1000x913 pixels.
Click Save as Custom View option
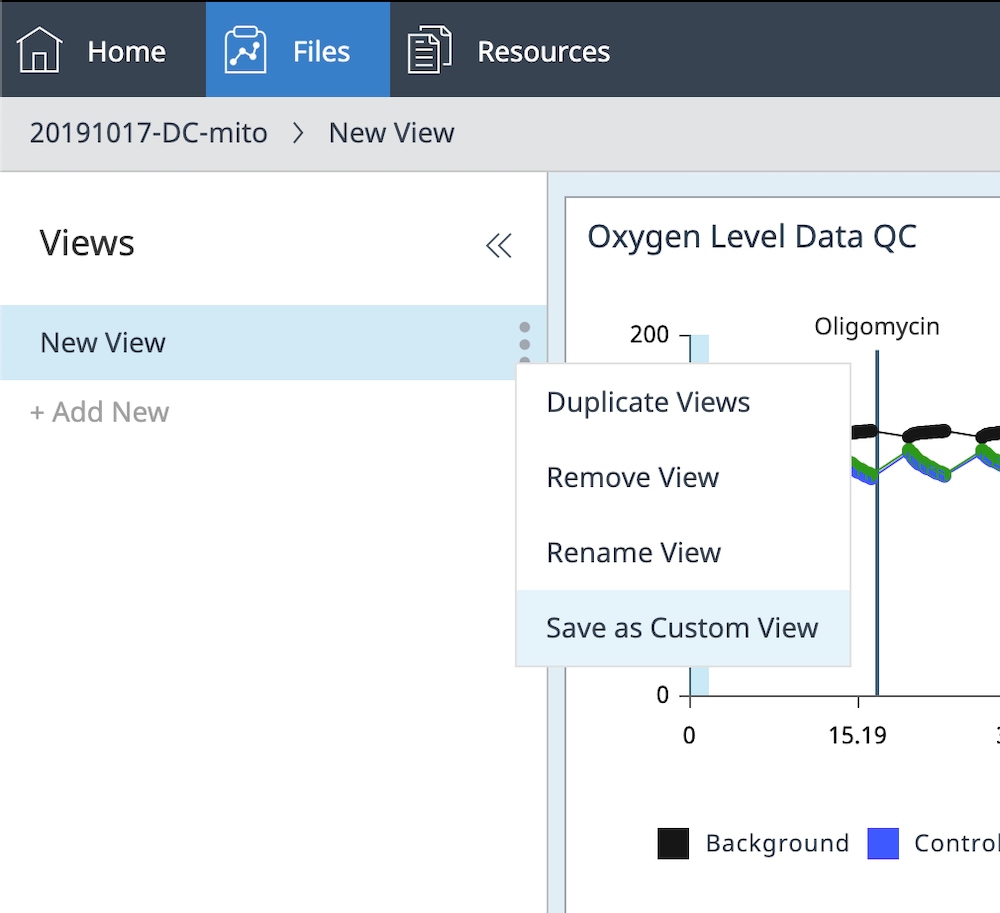coord(682,628)
